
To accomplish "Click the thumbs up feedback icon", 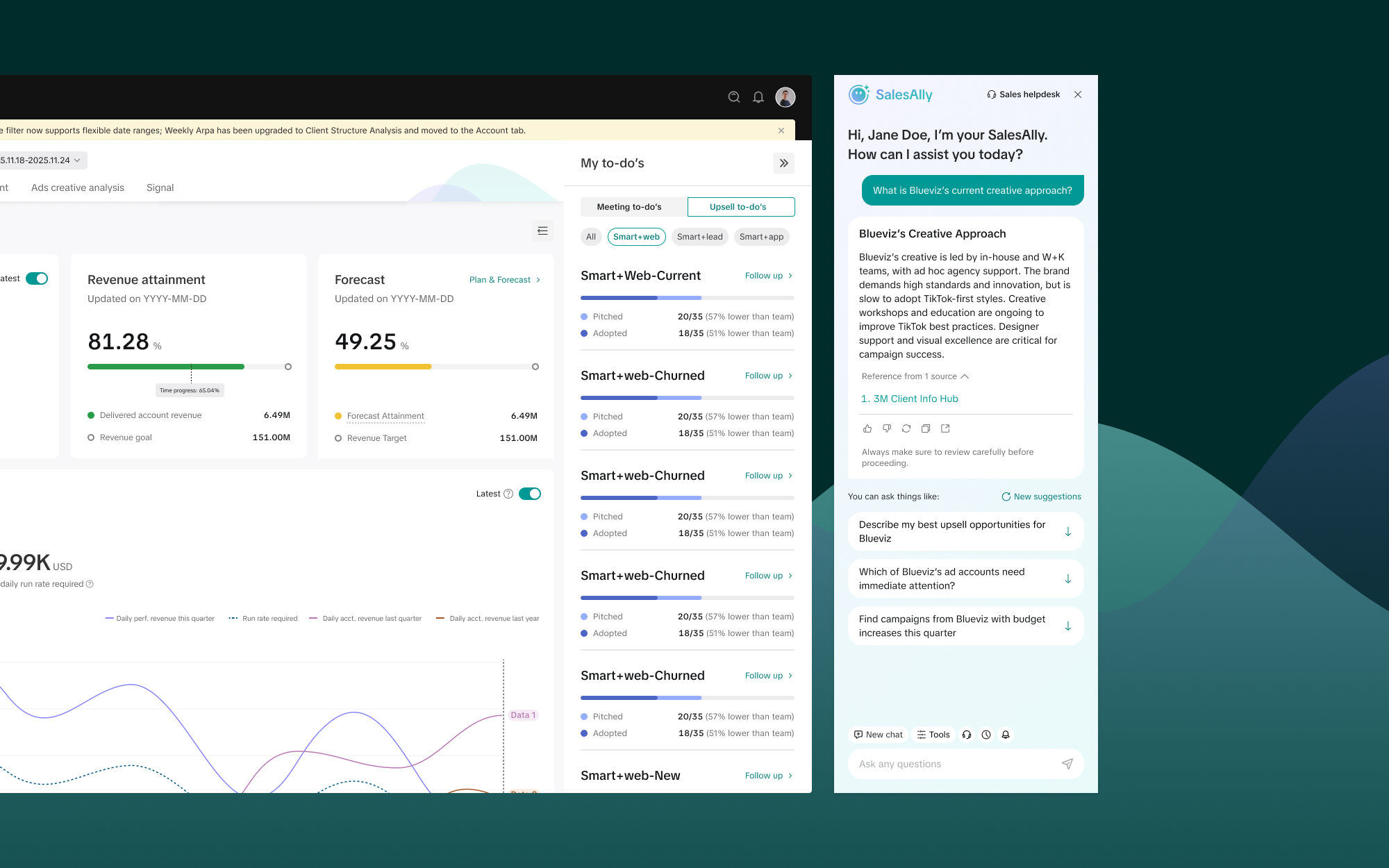I will pos(867,428).
